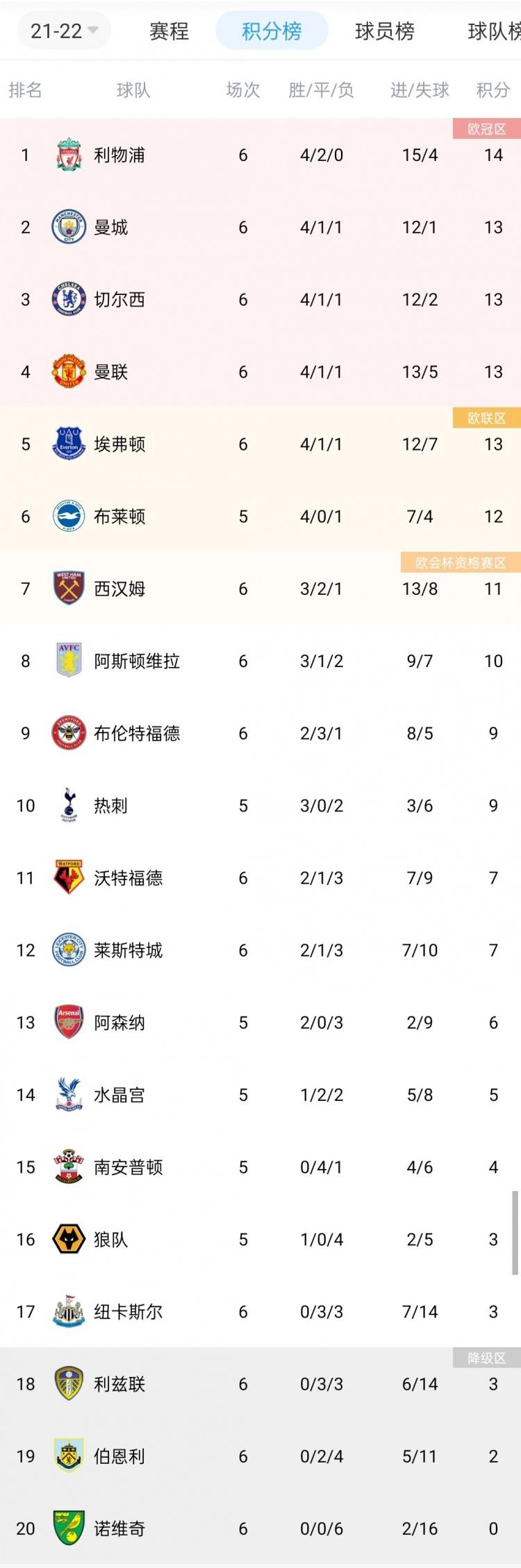Open the Everton club badge
The image size is (521, 1568).
69,444
